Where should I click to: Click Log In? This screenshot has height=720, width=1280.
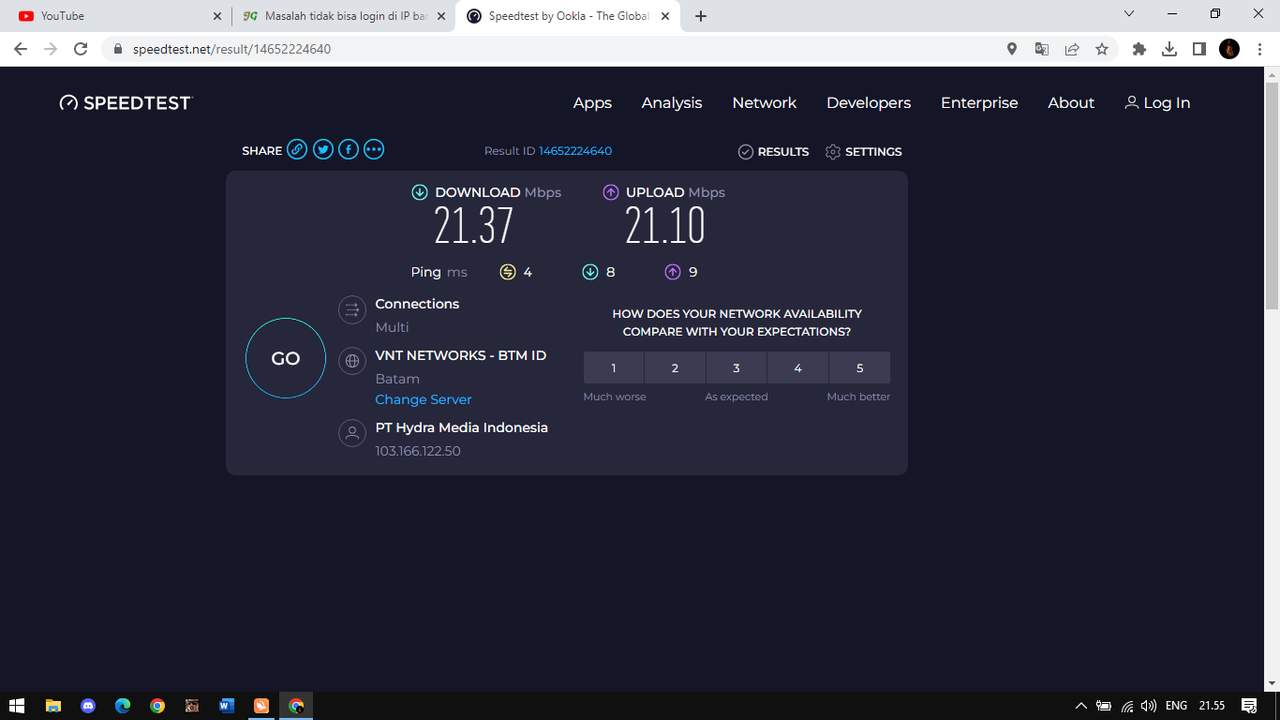(1158, 103)
